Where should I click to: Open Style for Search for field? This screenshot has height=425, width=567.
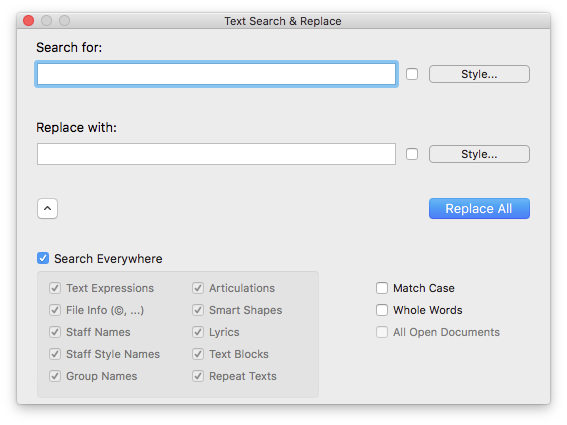click(479, 74)
